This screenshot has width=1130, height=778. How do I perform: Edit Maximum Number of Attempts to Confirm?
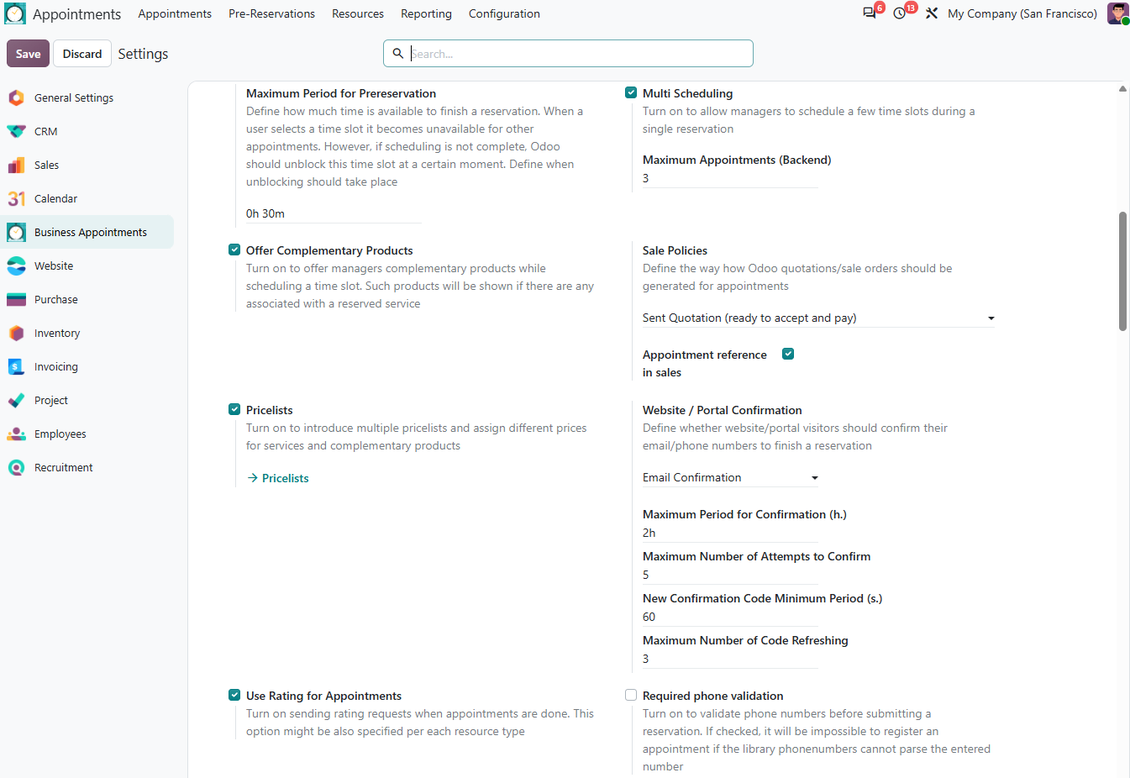click(x=731, y=575)
